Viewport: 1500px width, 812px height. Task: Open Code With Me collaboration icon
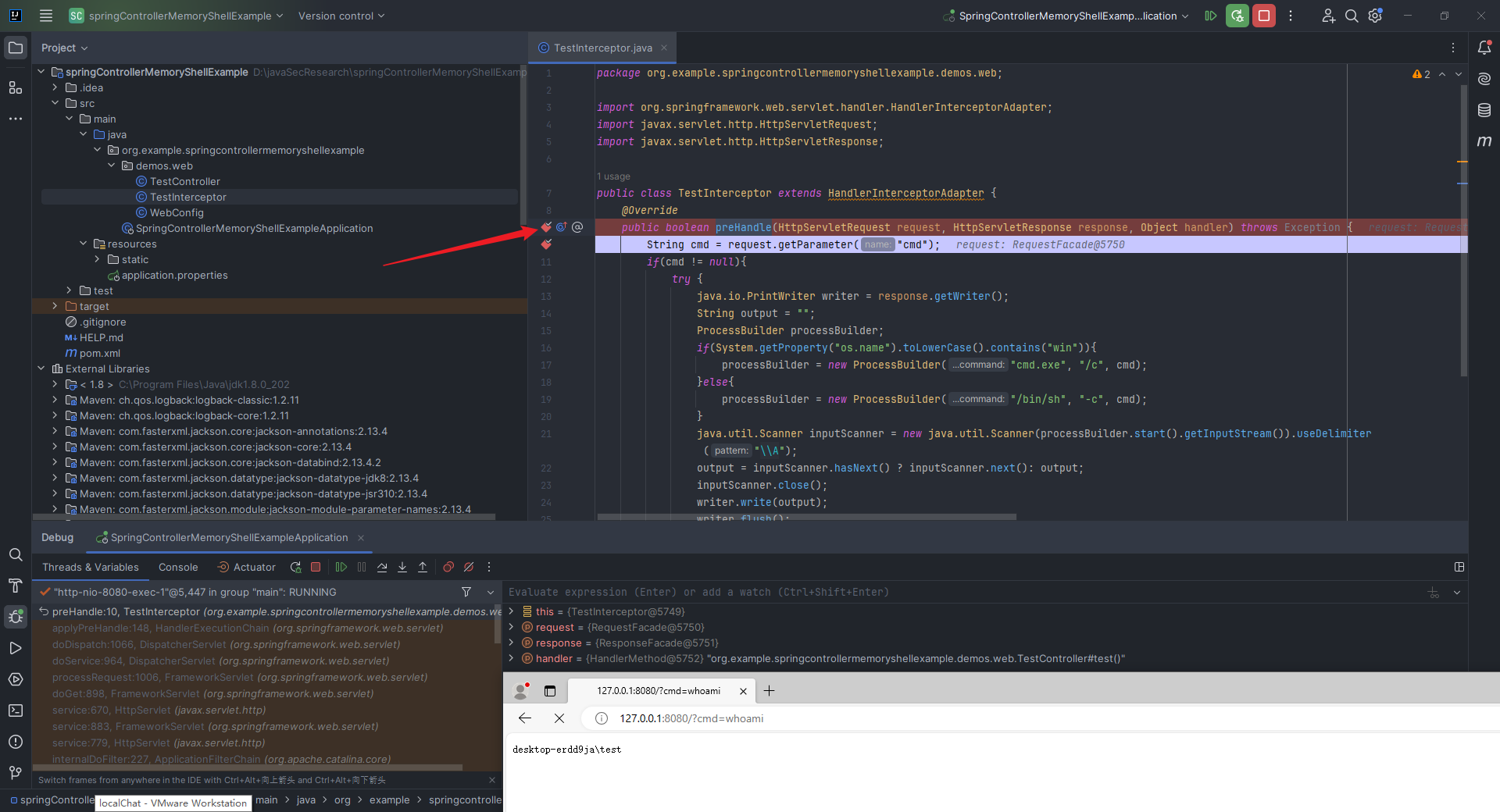(x=1328, y=16)
